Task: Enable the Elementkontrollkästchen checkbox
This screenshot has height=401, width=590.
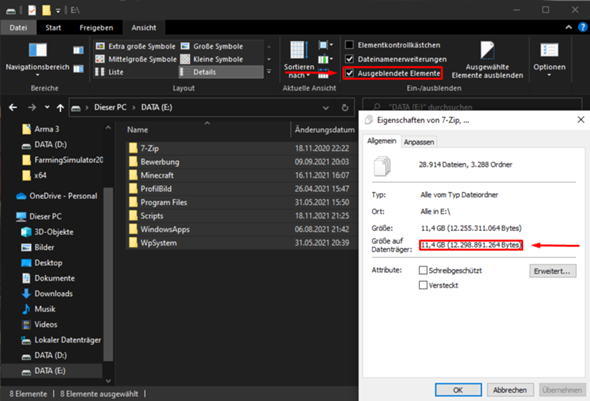Action: (x=349, y=45)
